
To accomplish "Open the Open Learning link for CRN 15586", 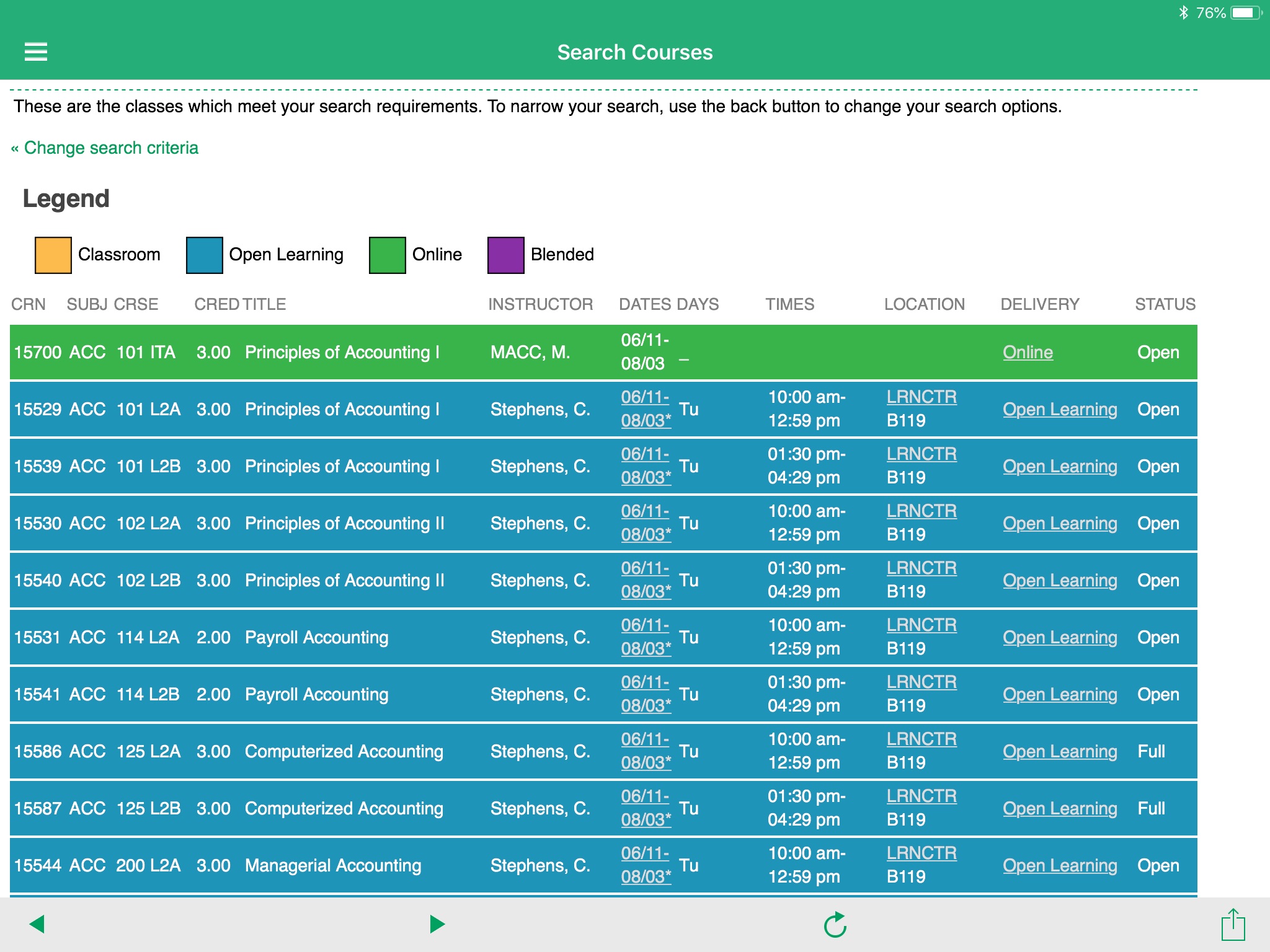I will coord(1060,751).
